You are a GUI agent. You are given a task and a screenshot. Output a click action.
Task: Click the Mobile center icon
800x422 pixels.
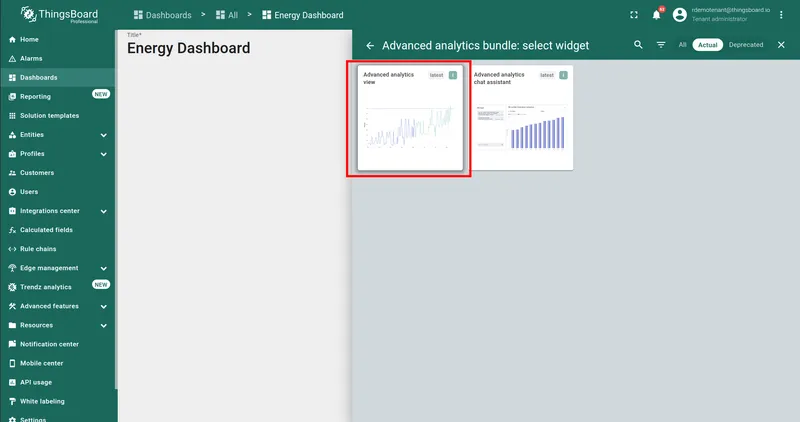pos(12,363)
